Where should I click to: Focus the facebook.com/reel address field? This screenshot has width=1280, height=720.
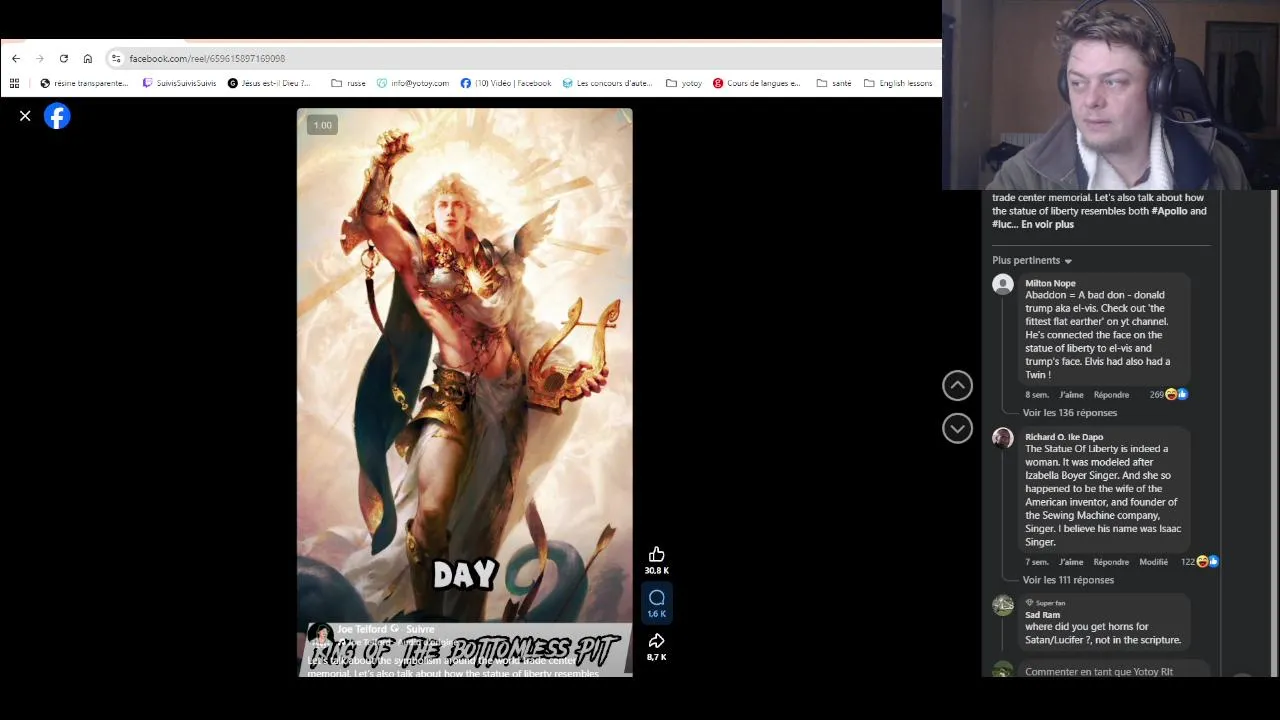click(x=520, y=59)
